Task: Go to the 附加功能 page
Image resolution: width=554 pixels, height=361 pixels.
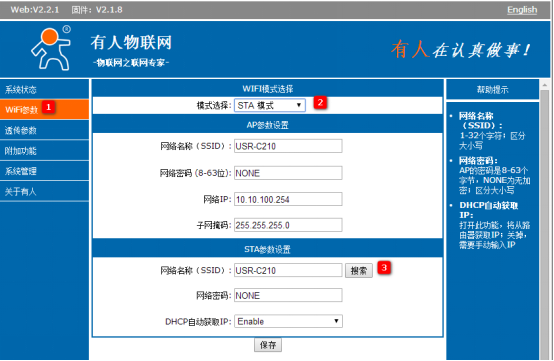Action: (x=44, y=151)
